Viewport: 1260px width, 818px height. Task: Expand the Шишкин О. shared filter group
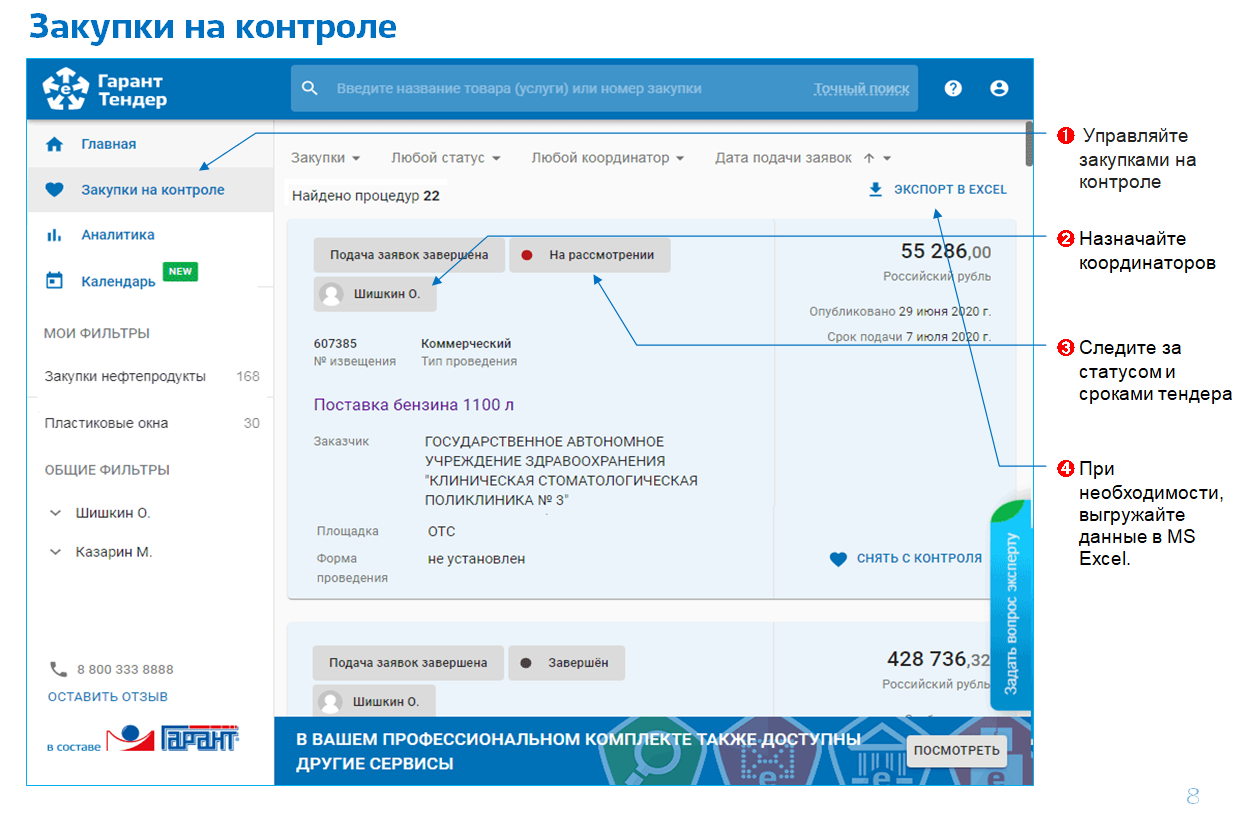[x=56, y=513]
